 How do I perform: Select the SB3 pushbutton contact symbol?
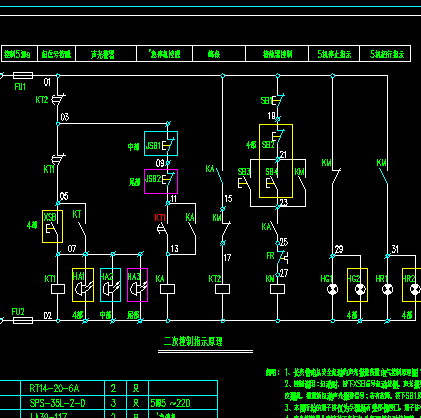pos(244,183)
